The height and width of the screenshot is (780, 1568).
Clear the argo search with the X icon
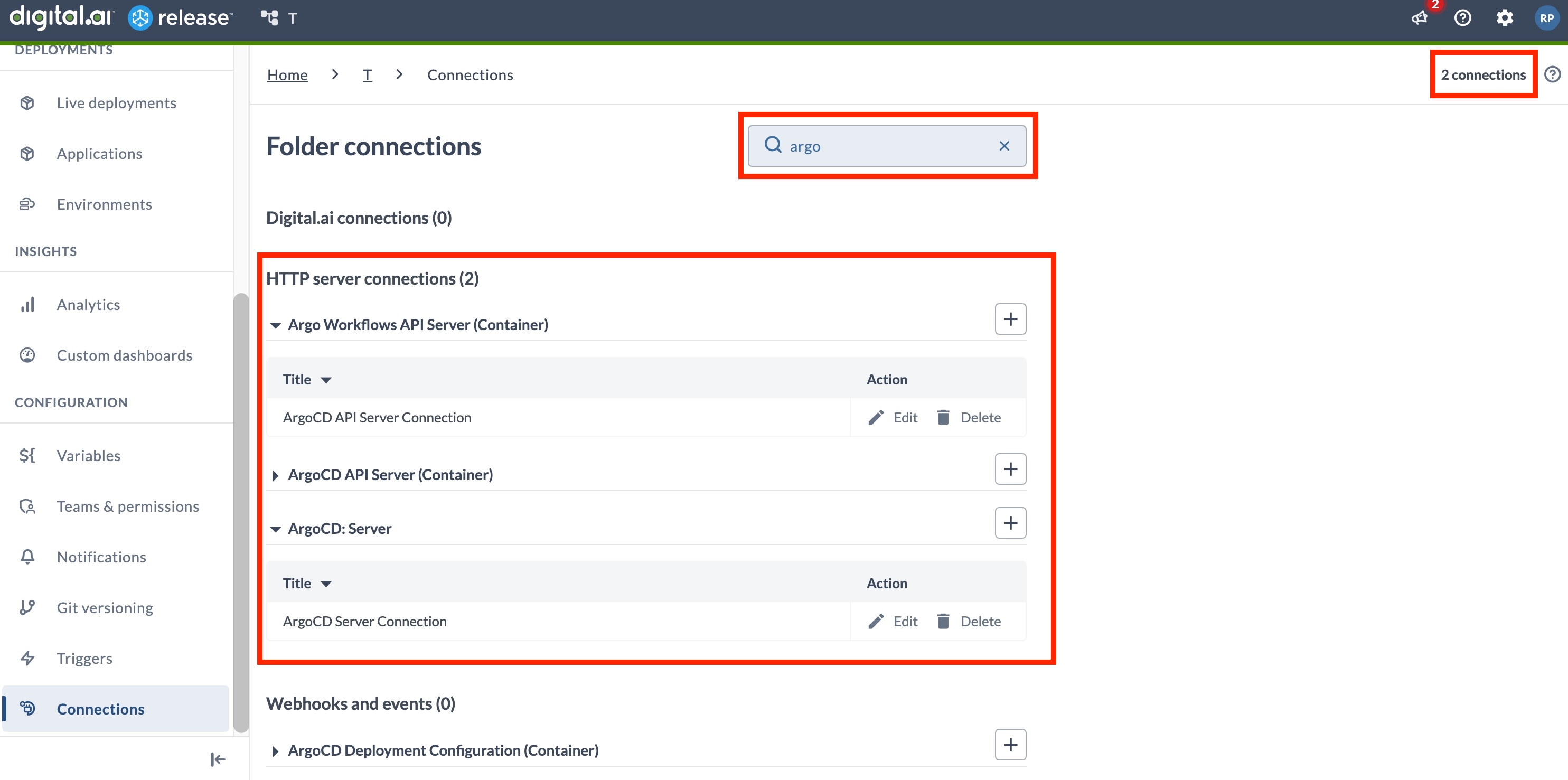tap(1004, 146)
